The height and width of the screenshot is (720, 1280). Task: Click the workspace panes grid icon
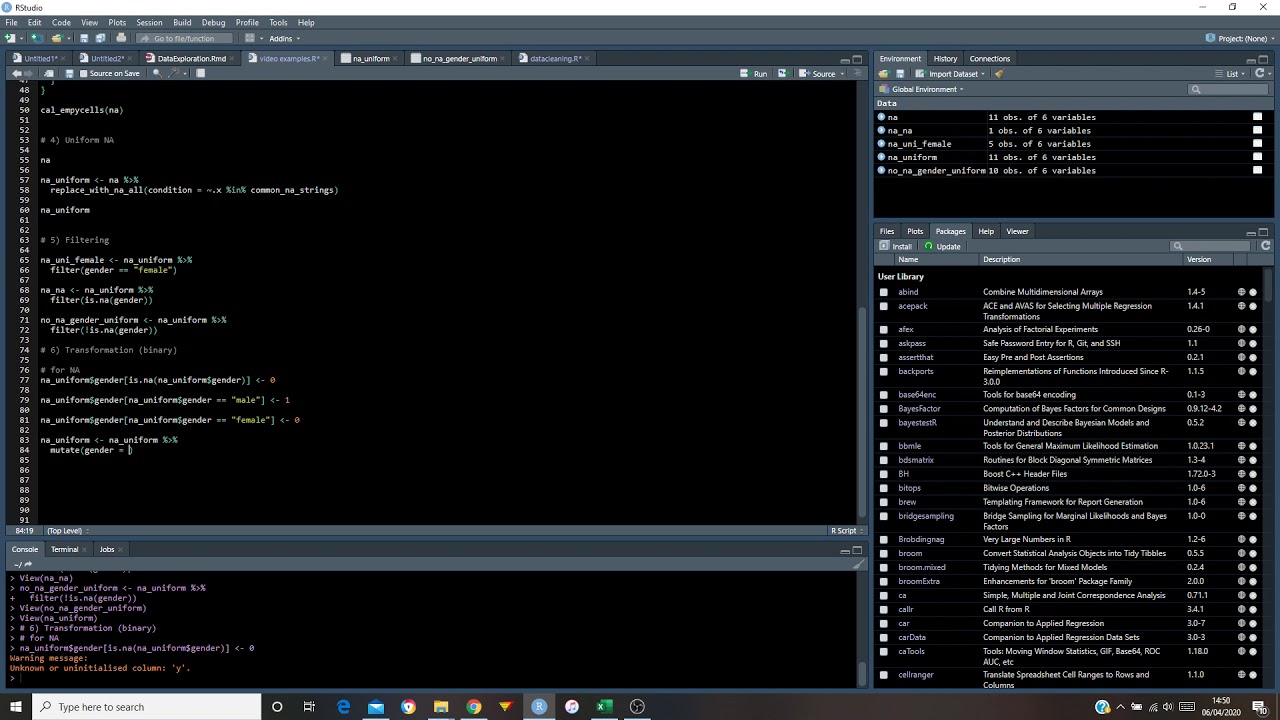(249, 38)
